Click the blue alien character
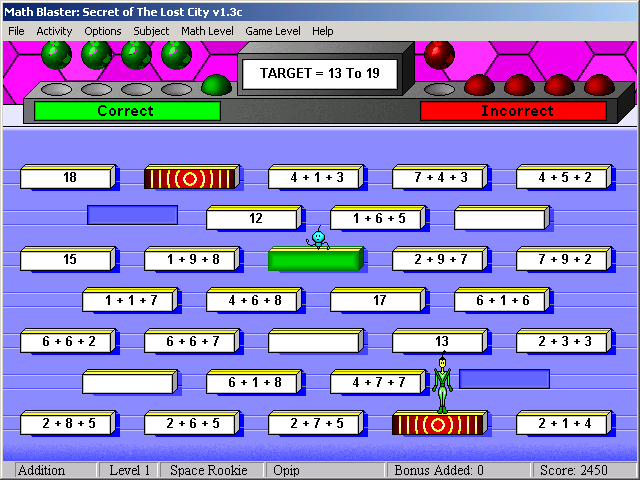This screenshot has height=480, width=640. tap(318, 238)
